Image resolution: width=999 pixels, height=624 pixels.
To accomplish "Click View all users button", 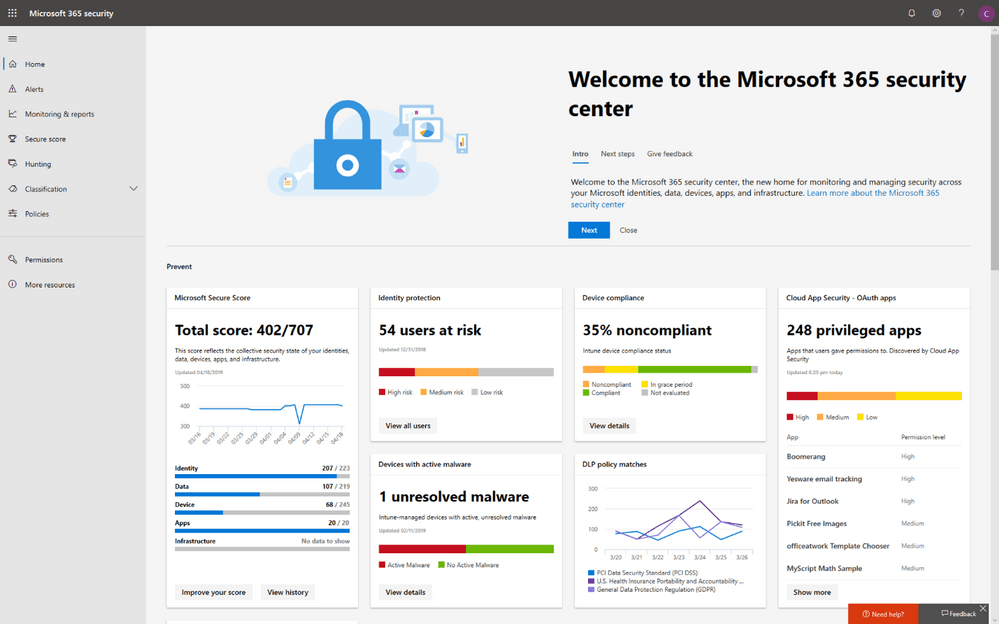I will [408, 426].
